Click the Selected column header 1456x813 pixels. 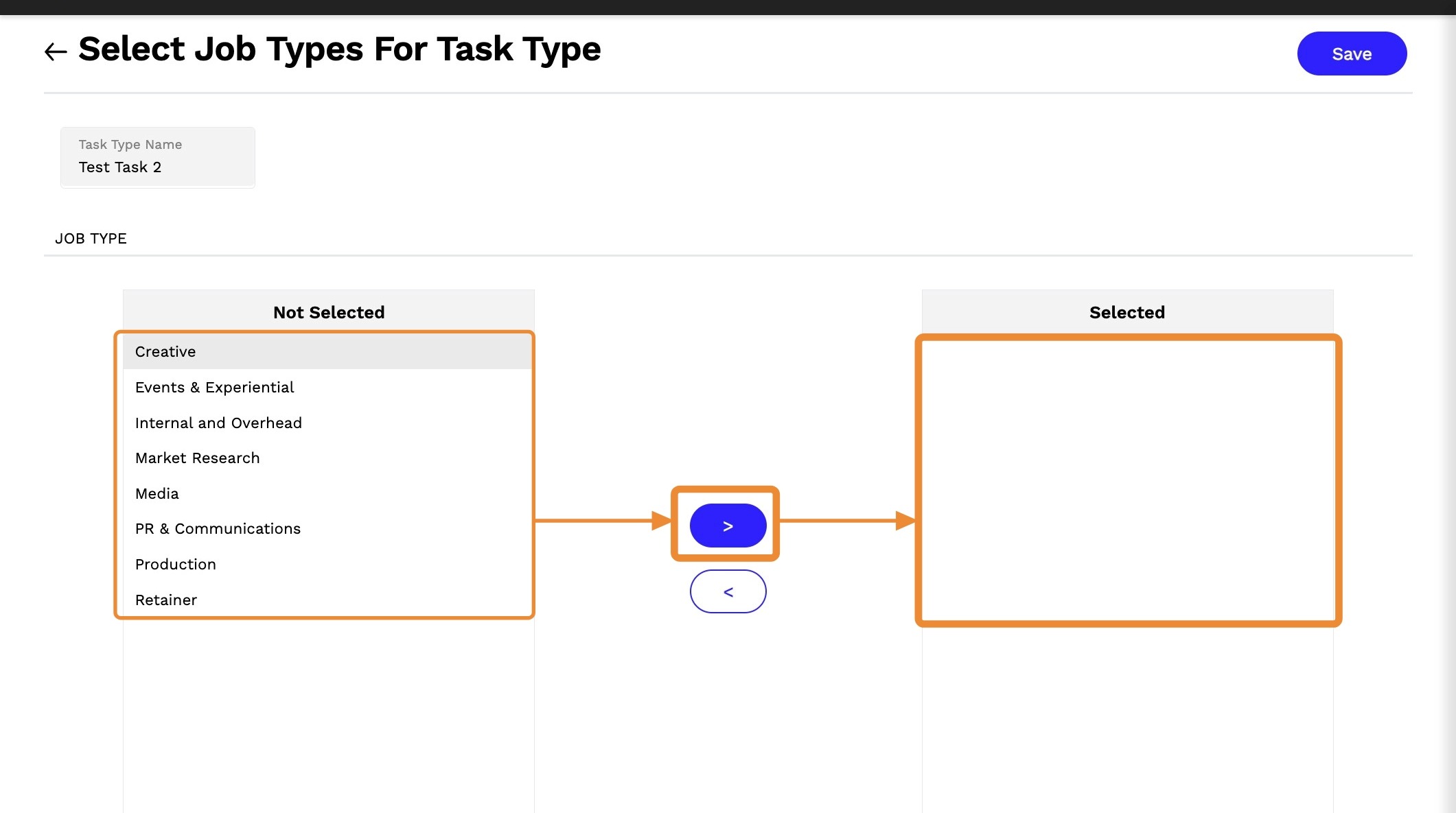1126,312
